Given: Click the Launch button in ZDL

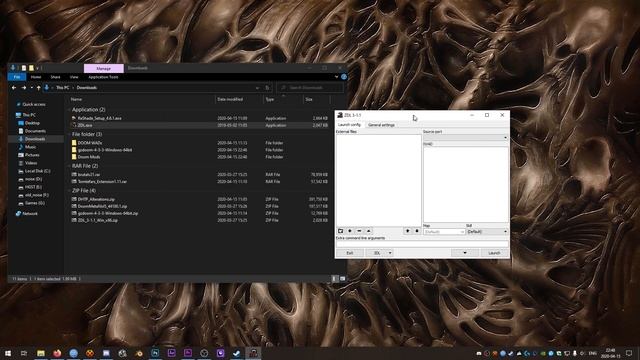Looking at the screenshot, I should click(x=494, y=253).
